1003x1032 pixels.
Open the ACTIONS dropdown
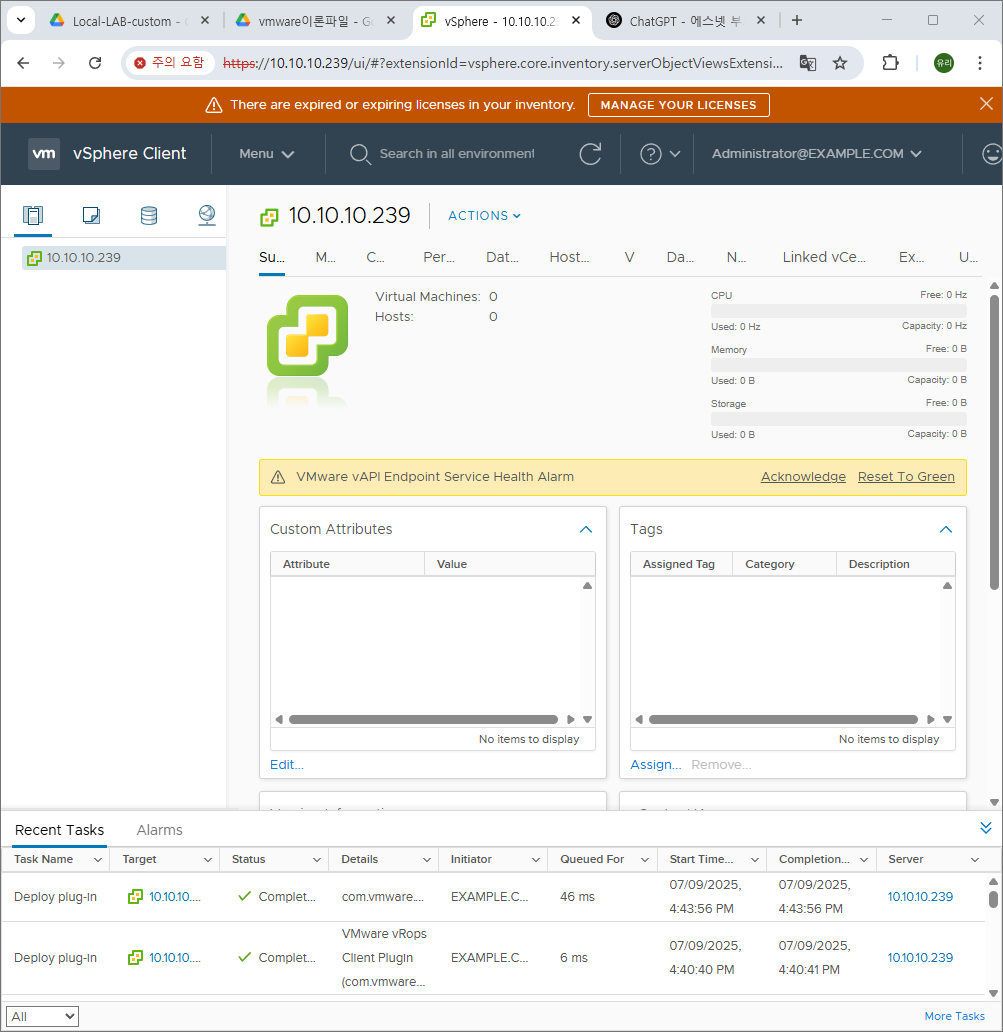pos(484,216)
